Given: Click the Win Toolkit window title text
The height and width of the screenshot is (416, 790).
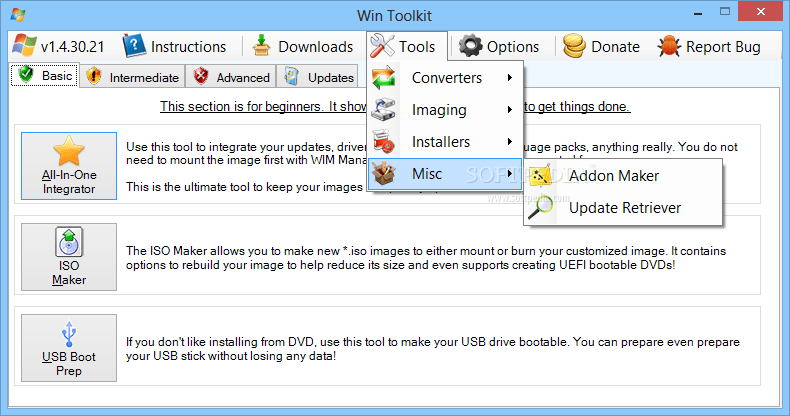Looking at the screenshot, I should pyautogui.click(x=394, y=16).
